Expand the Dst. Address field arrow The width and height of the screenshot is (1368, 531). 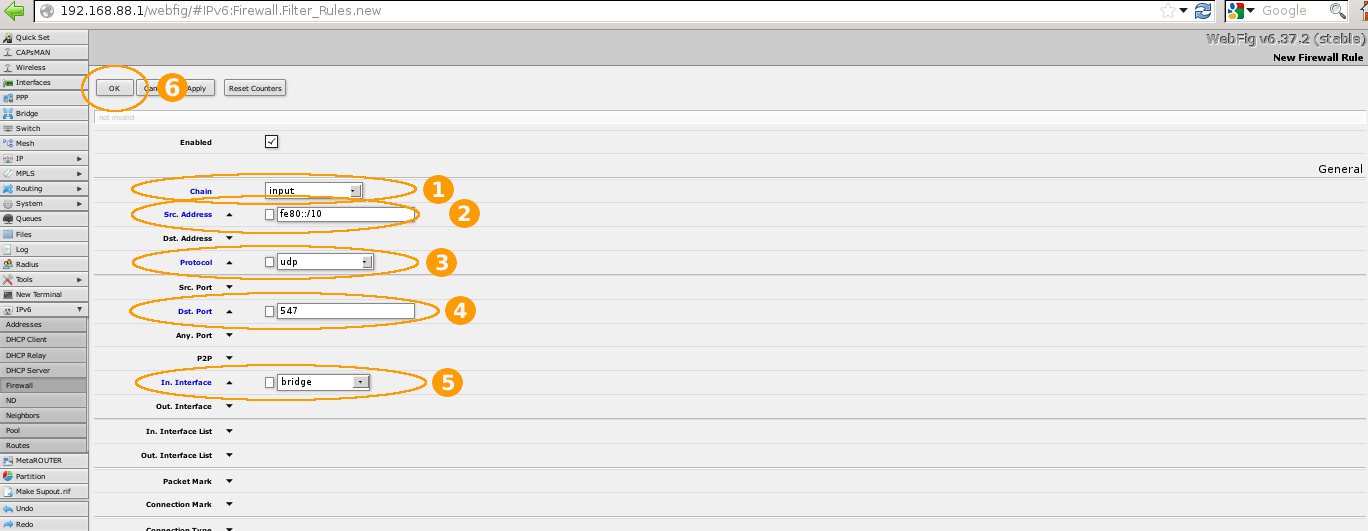pyautogui.click(x=229, y=238)
